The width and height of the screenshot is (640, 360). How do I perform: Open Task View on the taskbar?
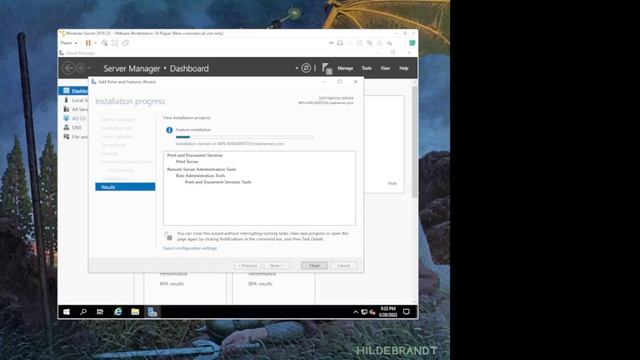click(100, 312)
